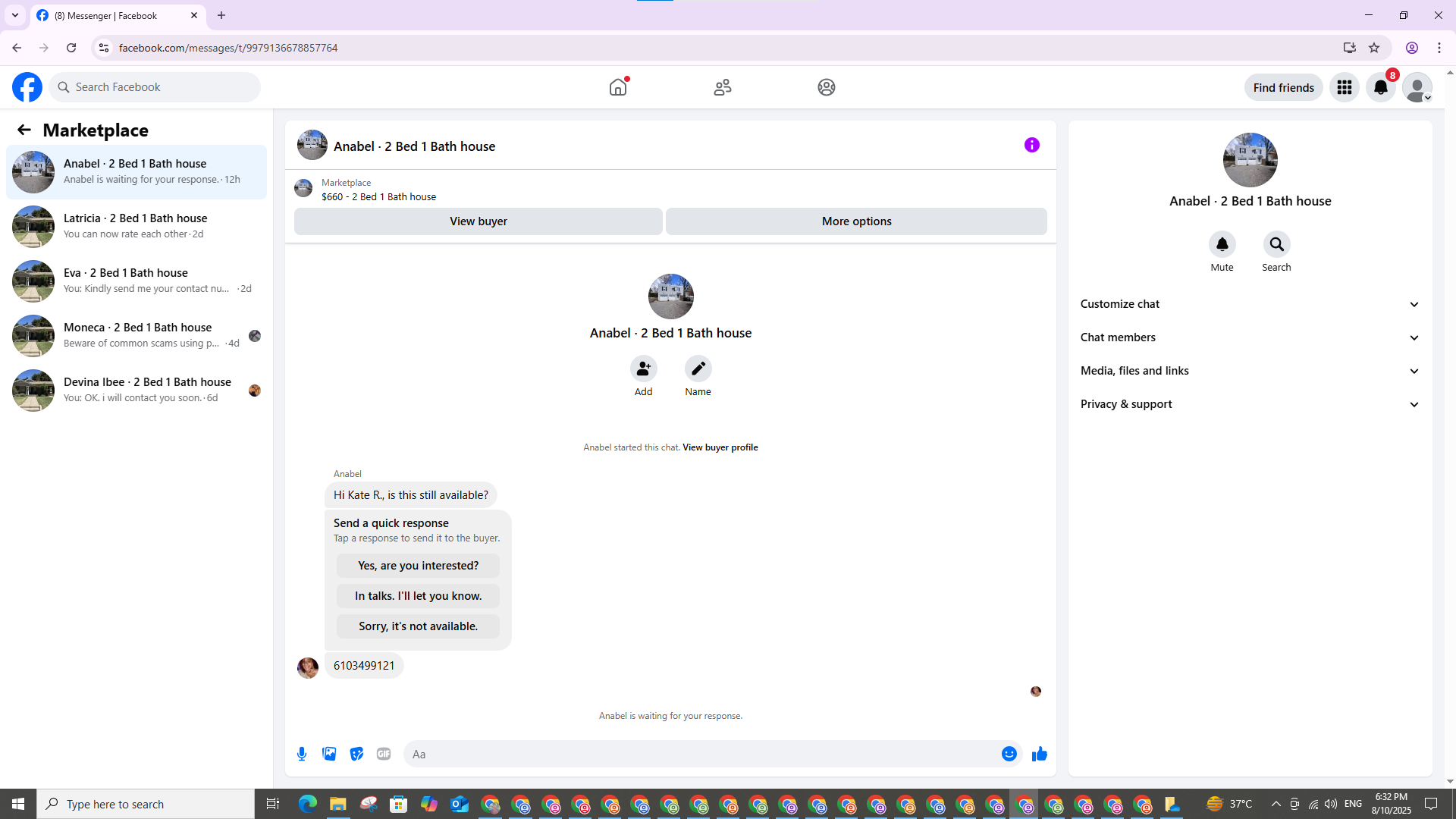Expand the Chat members section
This screenshot has width=1456, height=819.
1250,337
